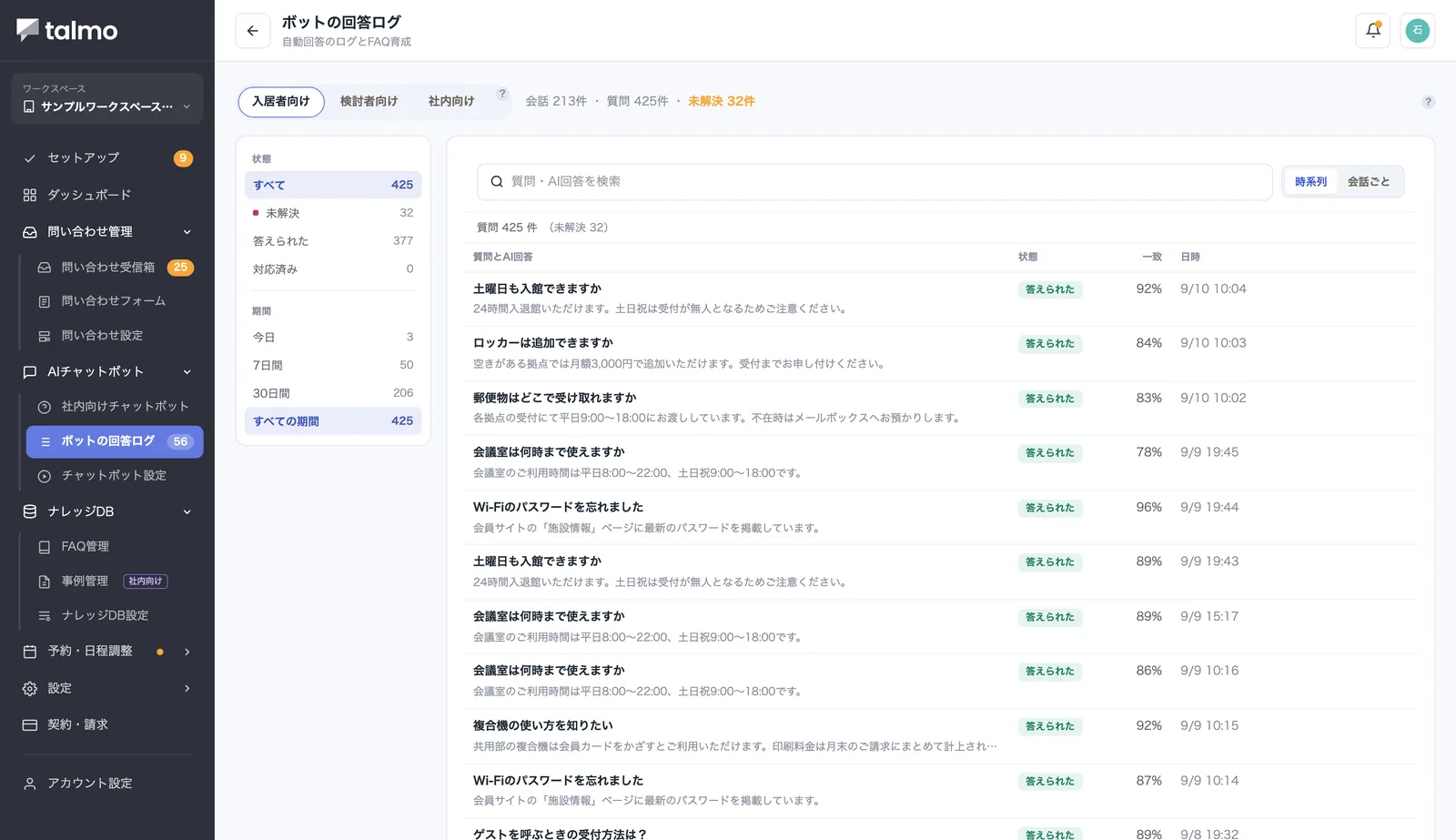Collapse ナレッジDB section chevron

187,512
